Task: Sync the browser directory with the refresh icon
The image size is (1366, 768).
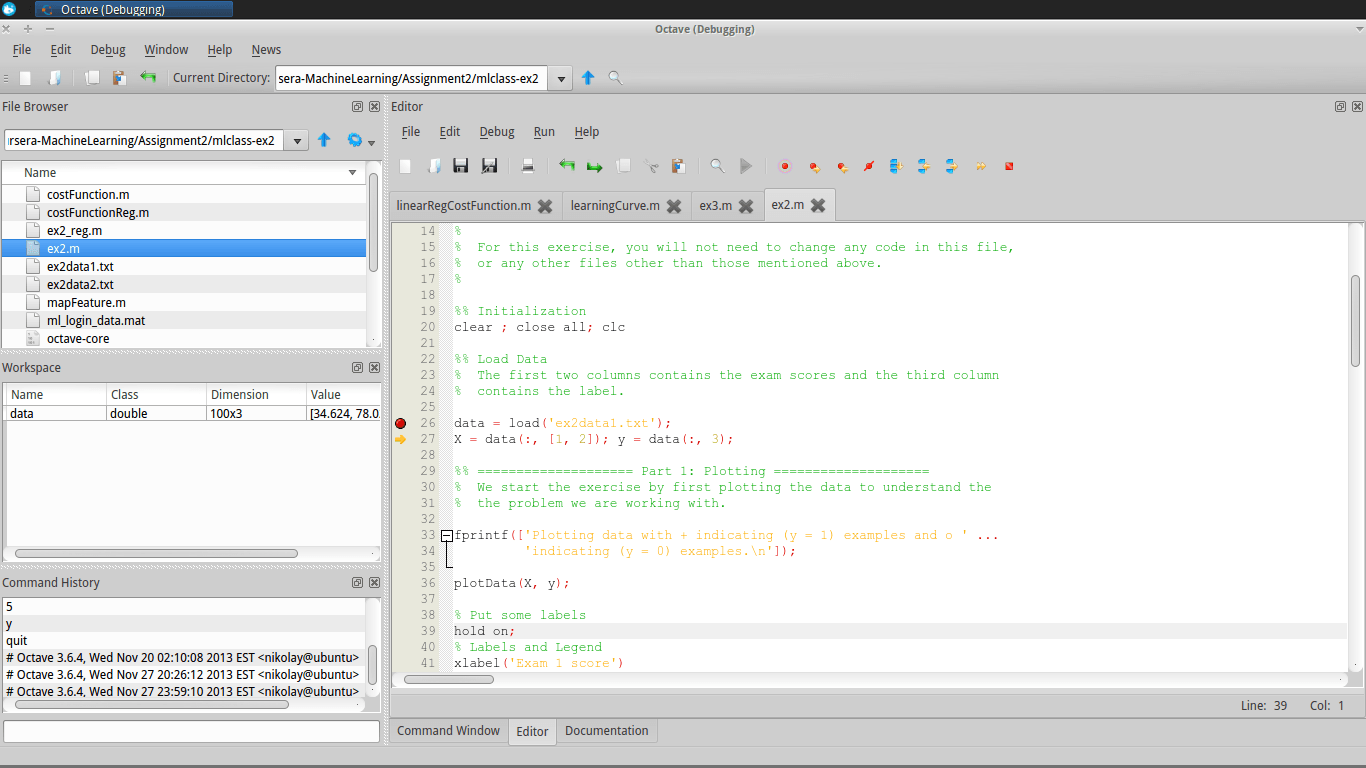Action: 354,140
